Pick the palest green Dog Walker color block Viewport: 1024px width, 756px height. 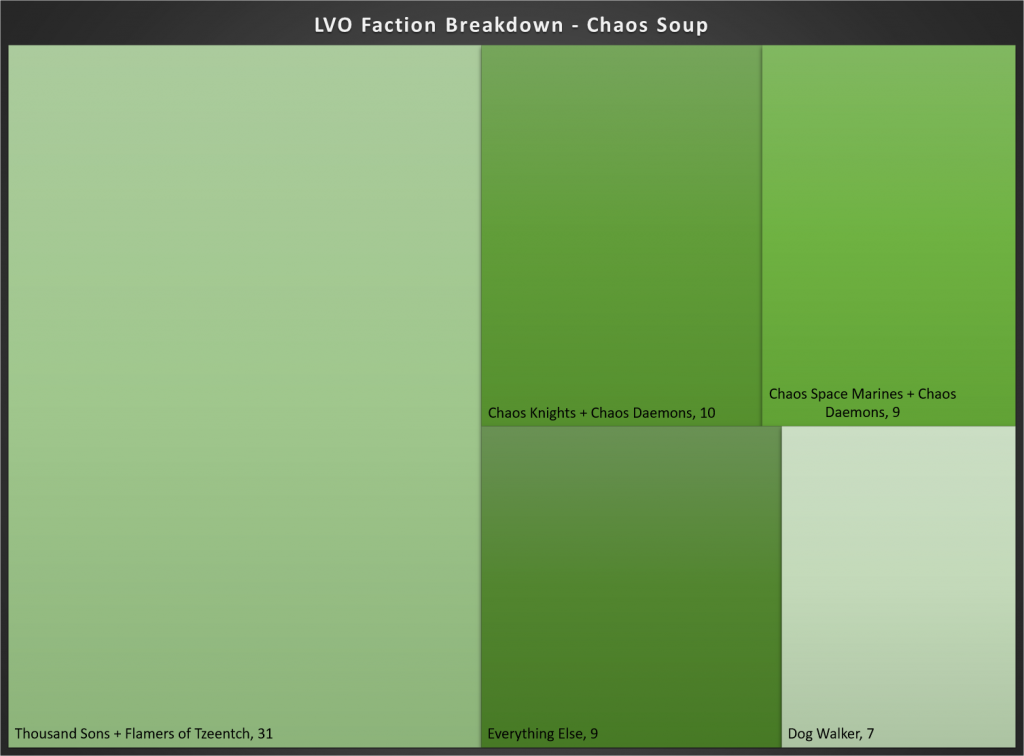[x=898, y=500]
